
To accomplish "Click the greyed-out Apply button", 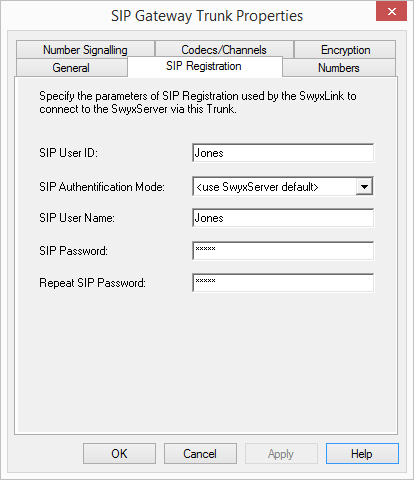I will point(281,454).
